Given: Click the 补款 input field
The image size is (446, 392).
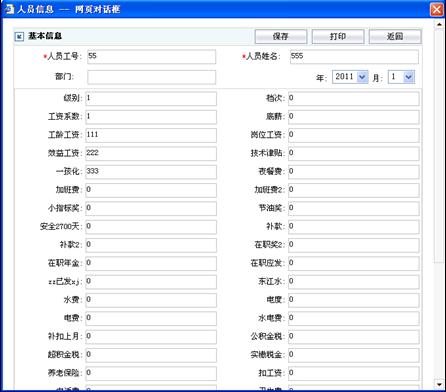Looking at the screenshot, I should [354, 227].
